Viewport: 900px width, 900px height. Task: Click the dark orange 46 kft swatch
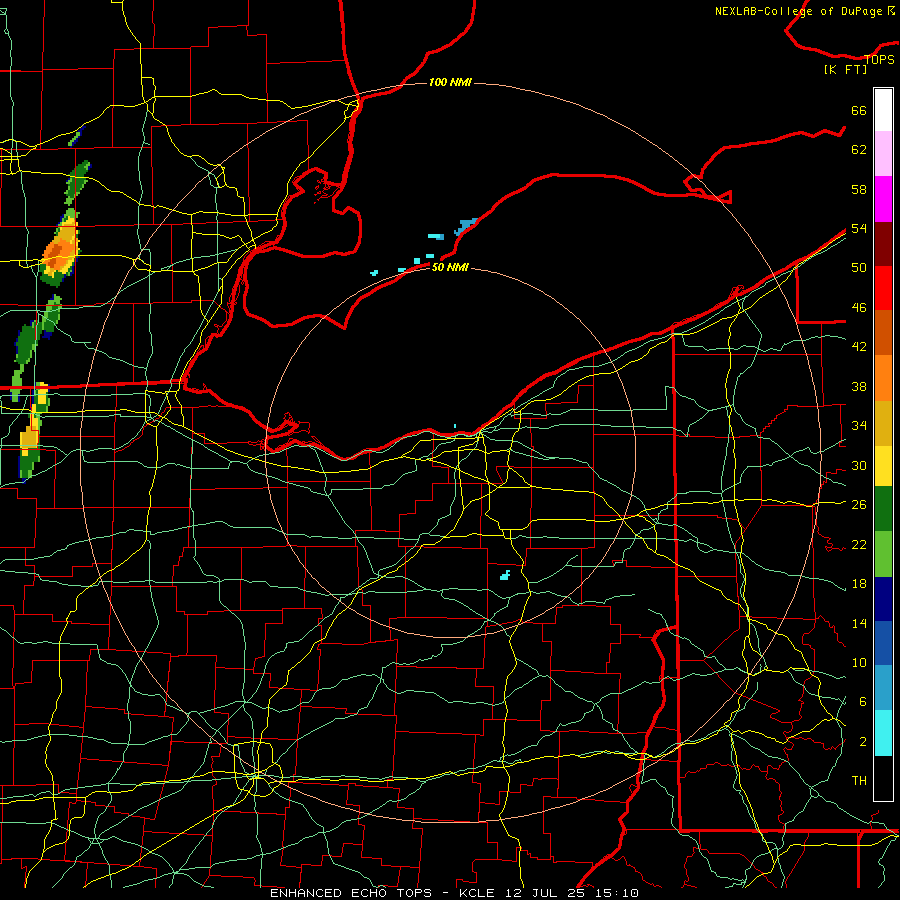coord(883,332)
